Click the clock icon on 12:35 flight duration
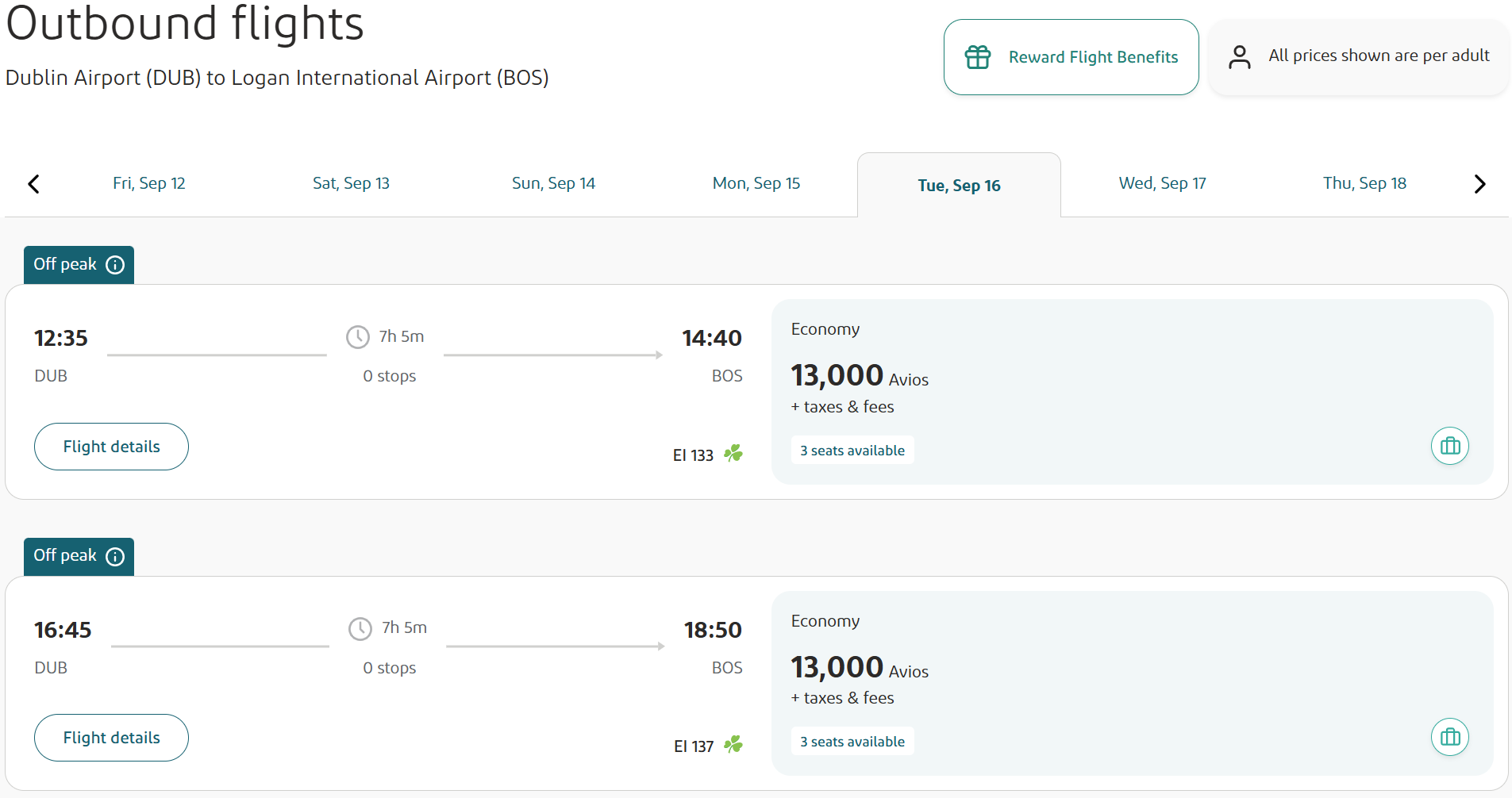This screenshot has height=798, width=1512. pyautogui.click(x=358, y=337)
